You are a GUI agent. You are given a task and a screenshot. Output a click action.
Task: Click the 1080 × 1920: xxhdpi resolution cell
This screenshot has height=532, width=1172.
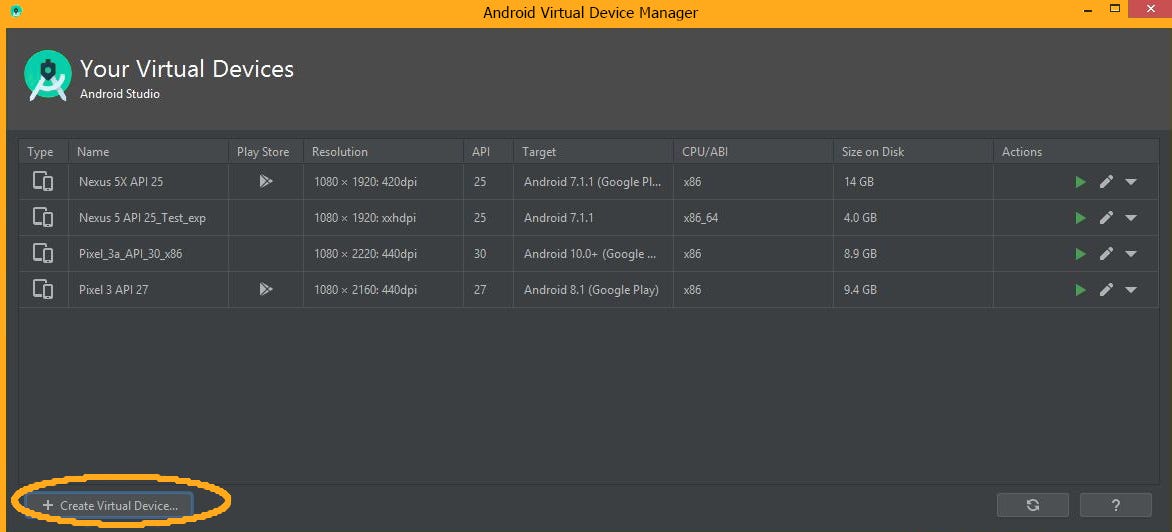click(383, 217)
